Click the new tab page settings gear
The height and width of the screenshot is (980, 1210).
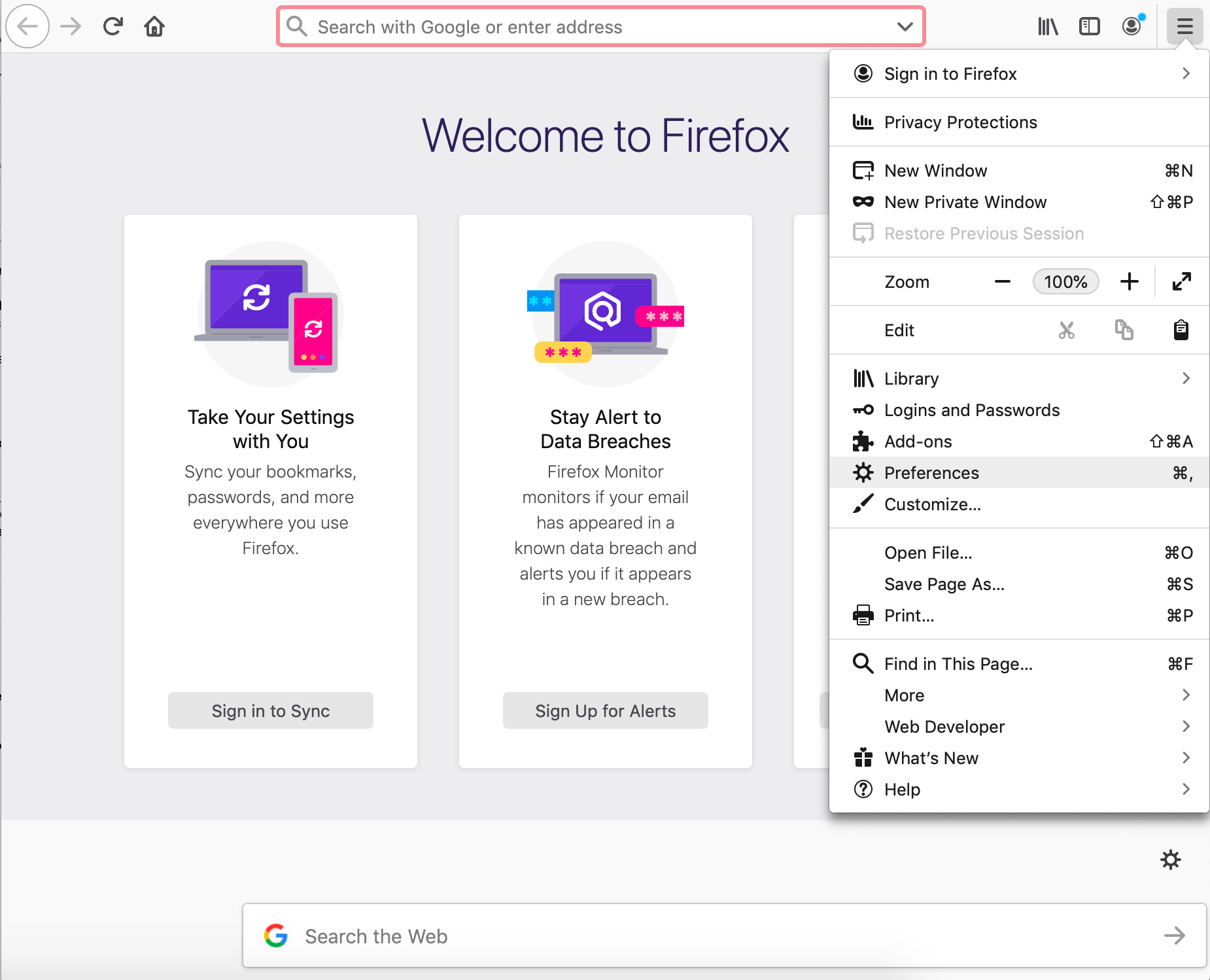click(x=1171, y=860)
